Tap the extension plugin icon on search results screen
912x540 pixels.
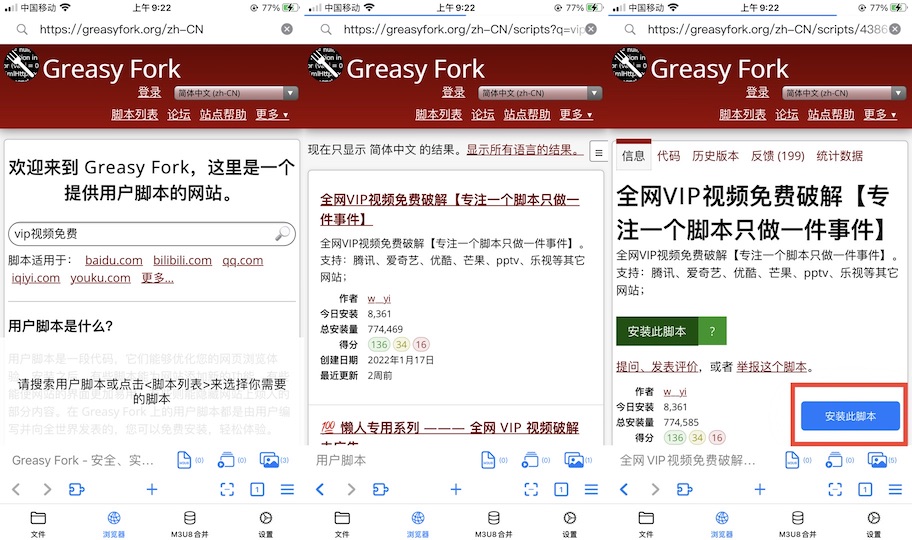380,489
